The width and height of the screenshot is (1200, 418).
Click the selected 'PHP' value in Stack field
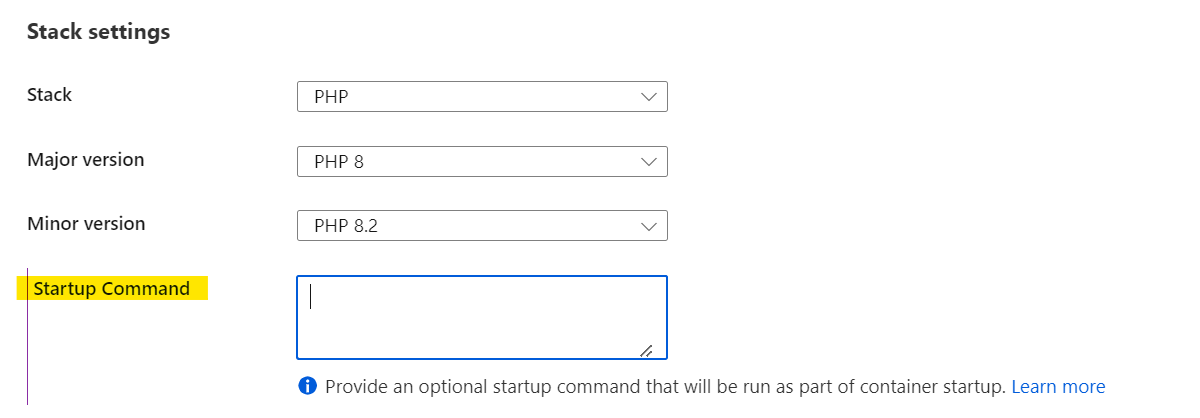click(331, 98)
